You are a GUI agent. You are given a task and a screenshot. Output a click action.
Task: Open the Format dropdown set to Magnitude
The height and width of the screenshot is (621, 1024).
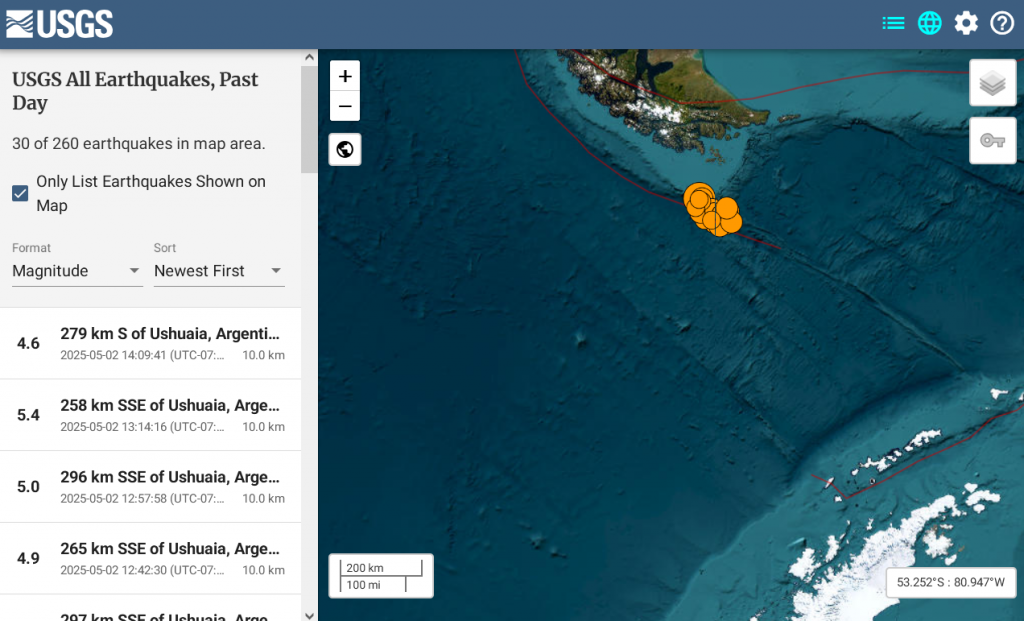coord(77,271)
